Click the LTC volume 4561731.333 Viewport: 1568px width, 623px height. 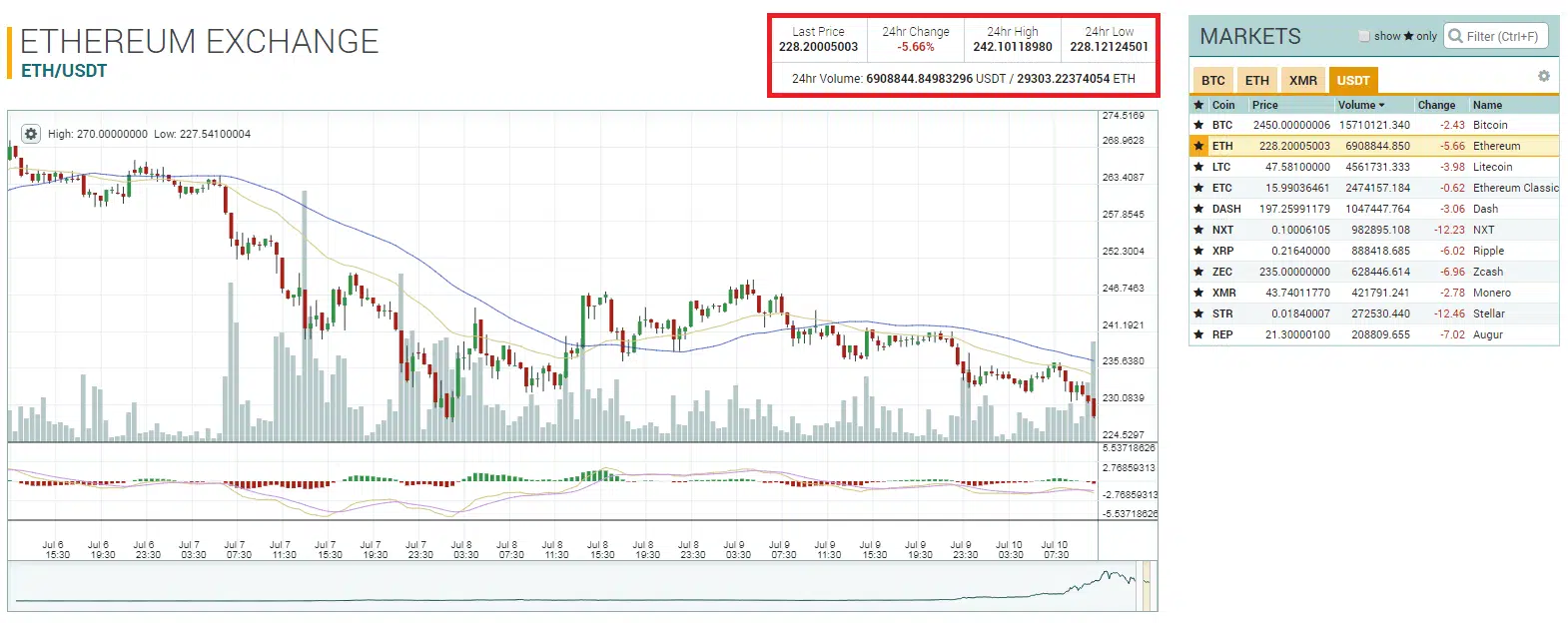[1377, 167]
